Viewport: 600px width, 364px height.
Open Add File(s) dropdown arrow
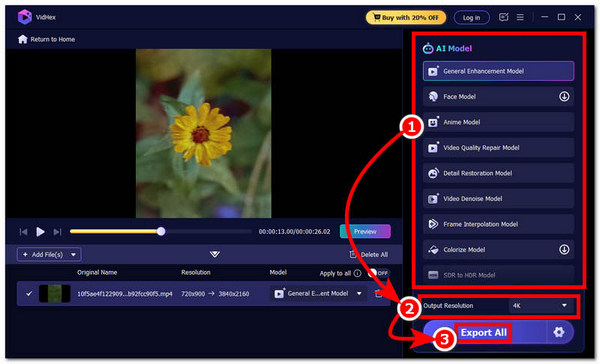(73, 255)
